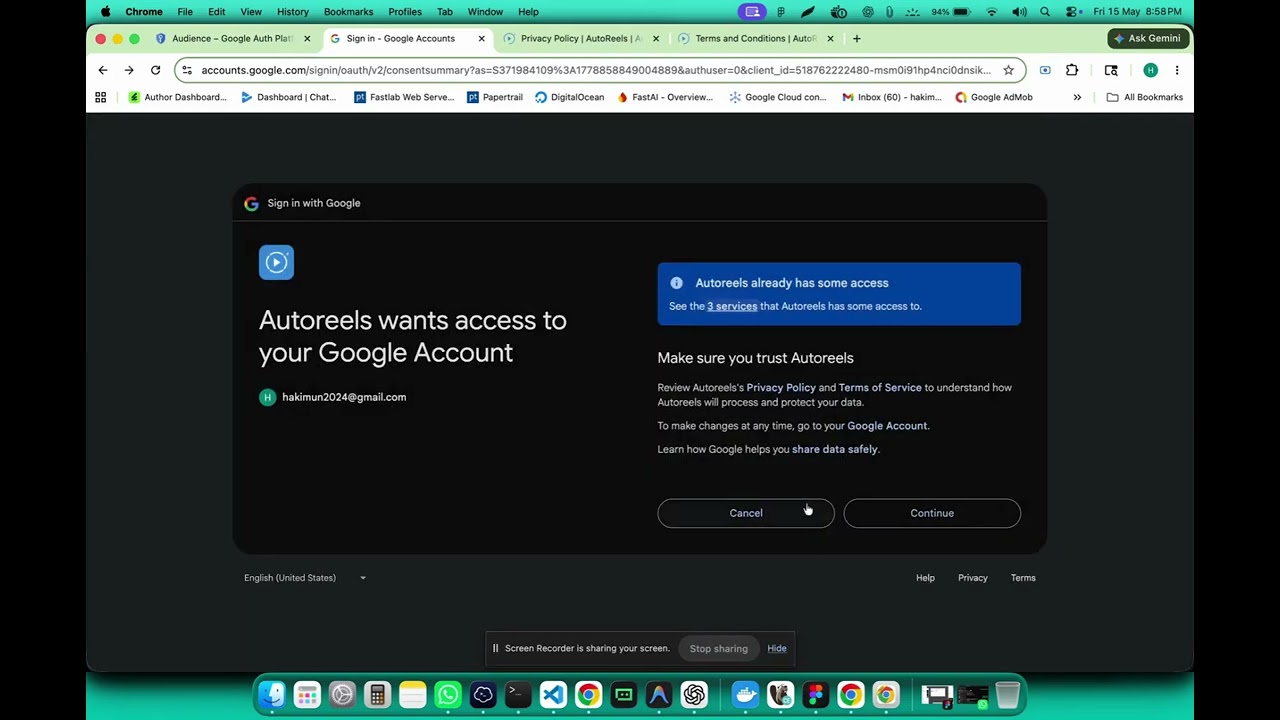Open Finder from the dock
Image resolution: width=1280 pixels, height=720 pixels.
tap(272, 695)
